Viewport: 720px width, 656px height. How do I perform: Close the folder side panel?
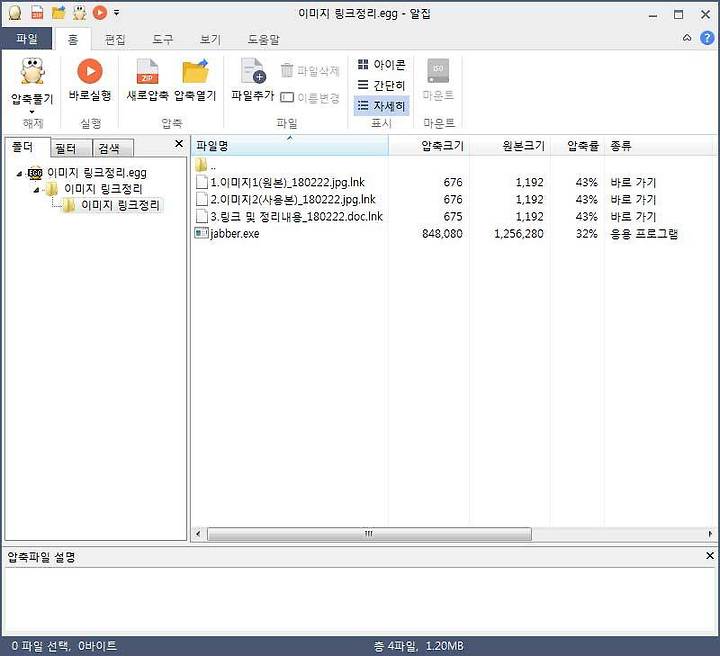pyautogui.click(x=179, y=144)
